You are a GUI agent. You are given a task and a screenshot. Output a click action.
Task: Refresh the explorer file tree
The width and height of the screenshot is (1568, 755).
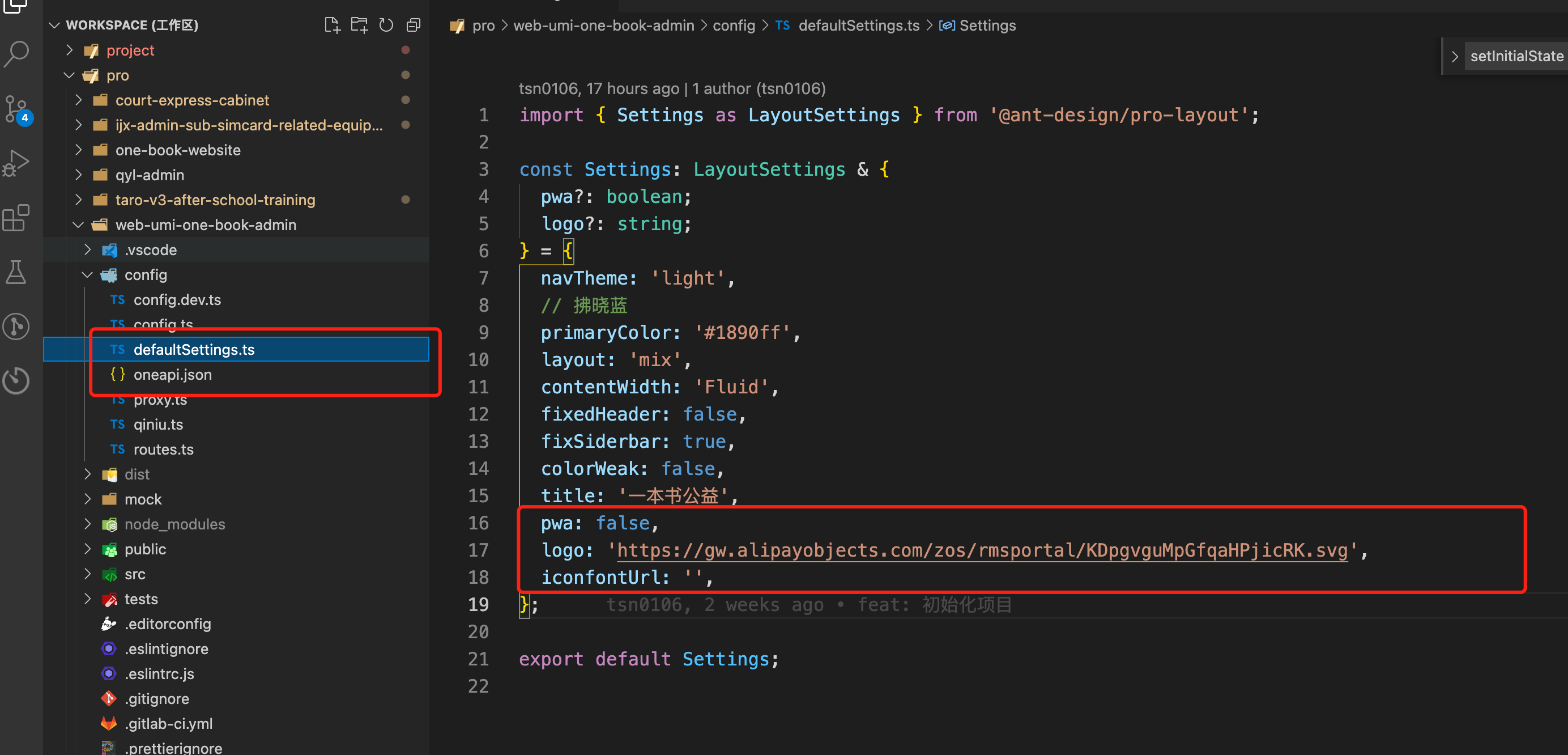click(386, 25)
